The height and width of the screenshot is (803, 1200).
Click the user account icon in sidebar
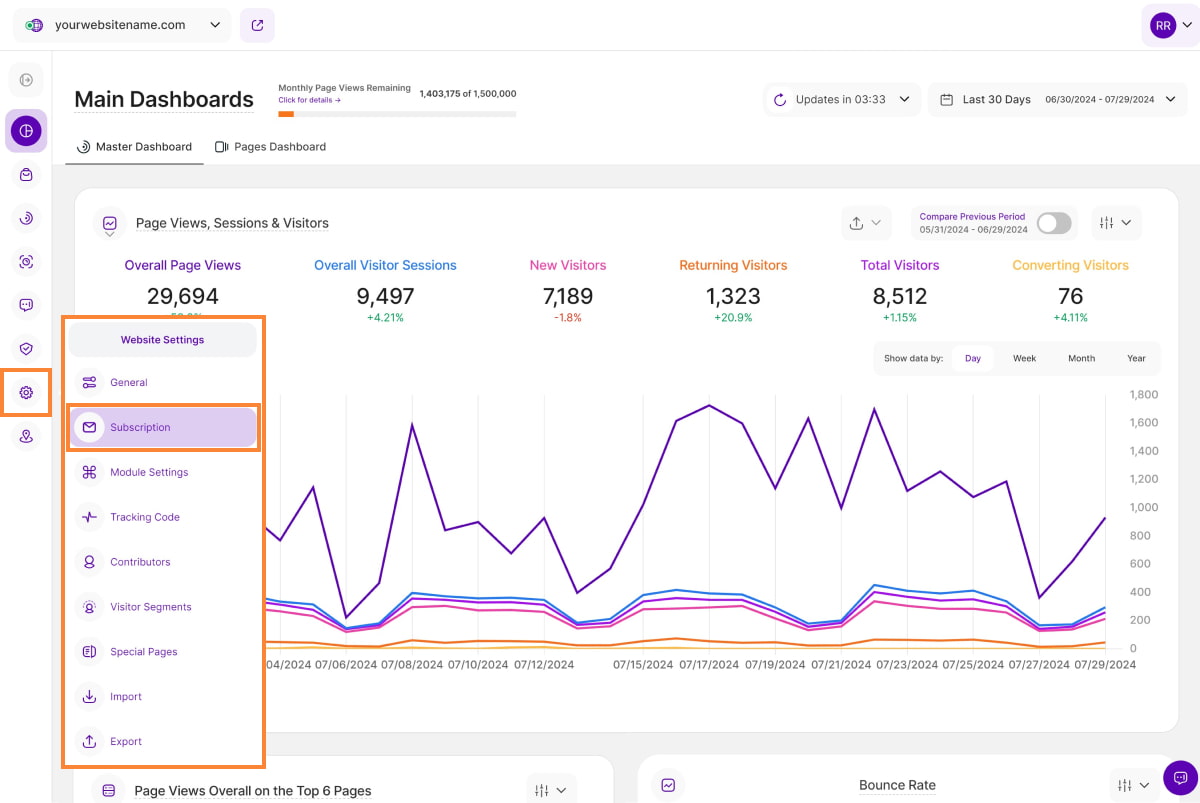[x=26, y=437]
